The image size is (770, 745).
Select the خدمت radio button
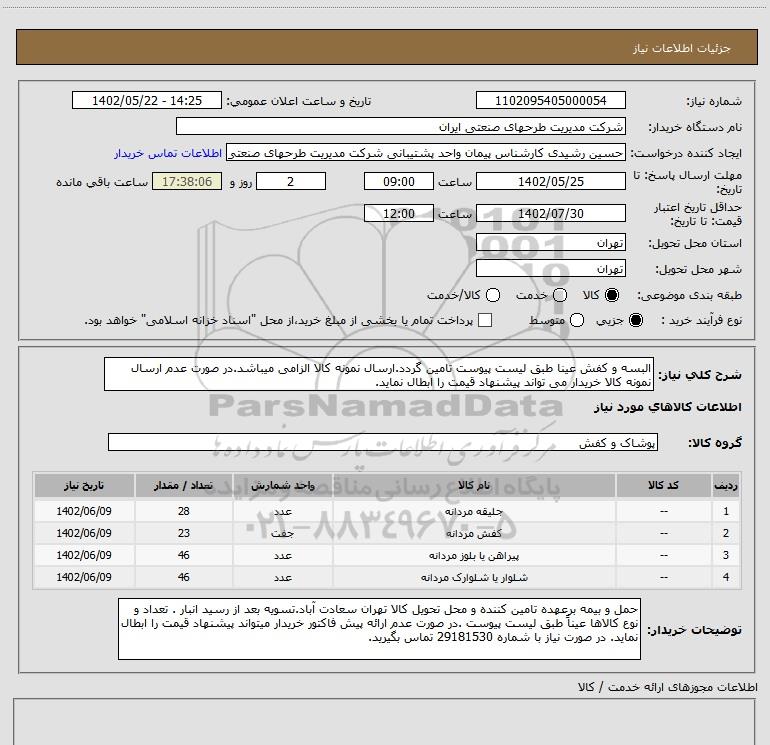[560, 295]
